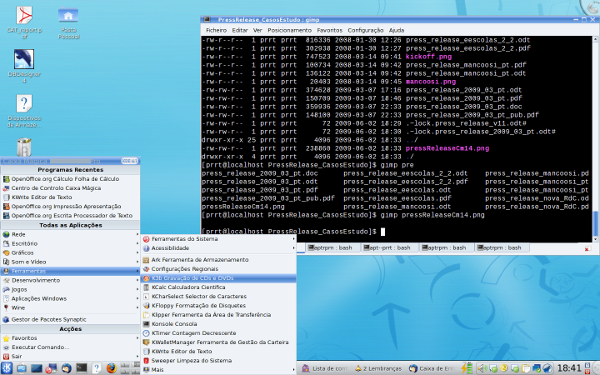Open Caixa de Entrada Thunderbird taskbar entry
The height and width of the screenshot is (375, 600).
pyautogui.click(x=432, y=368)
